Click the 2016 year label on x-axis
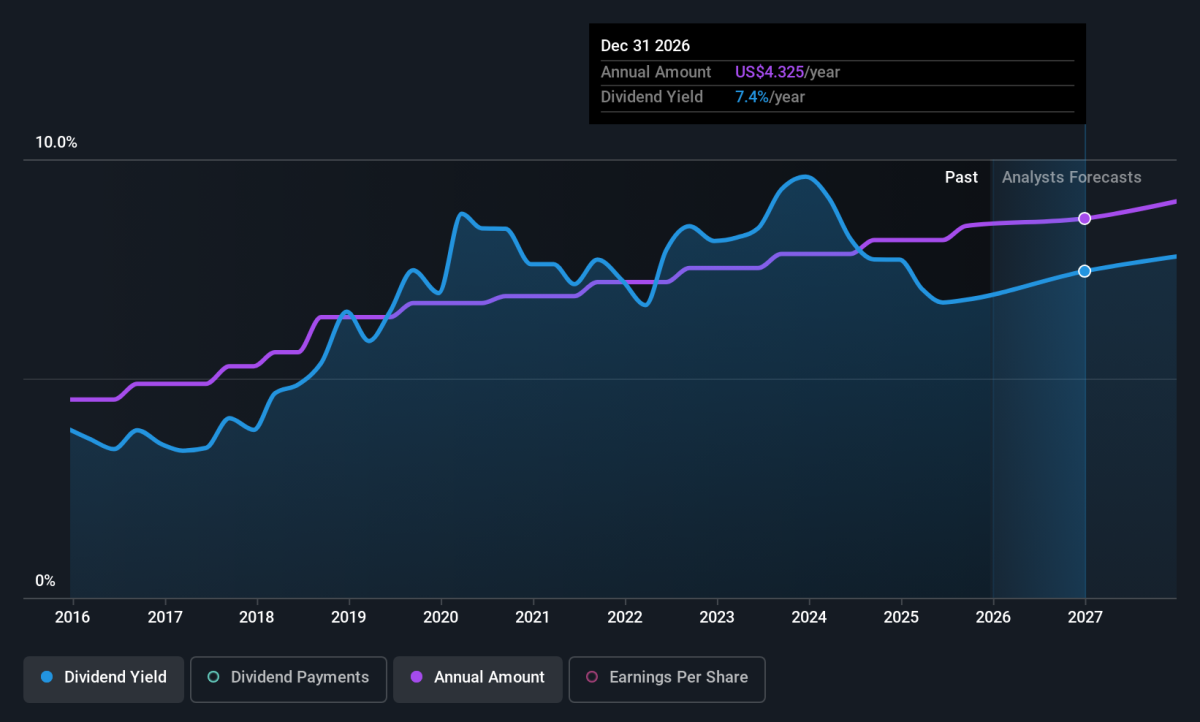The width and height of the screenshot is (1200, 722). point(73,616)
